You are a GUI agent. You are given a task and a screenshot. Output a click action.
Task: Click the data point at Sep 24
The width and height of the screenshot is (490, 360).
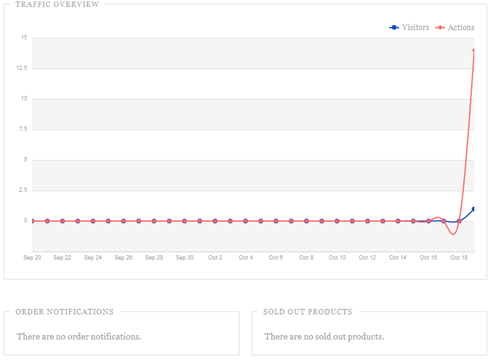[x=93, y=221]
